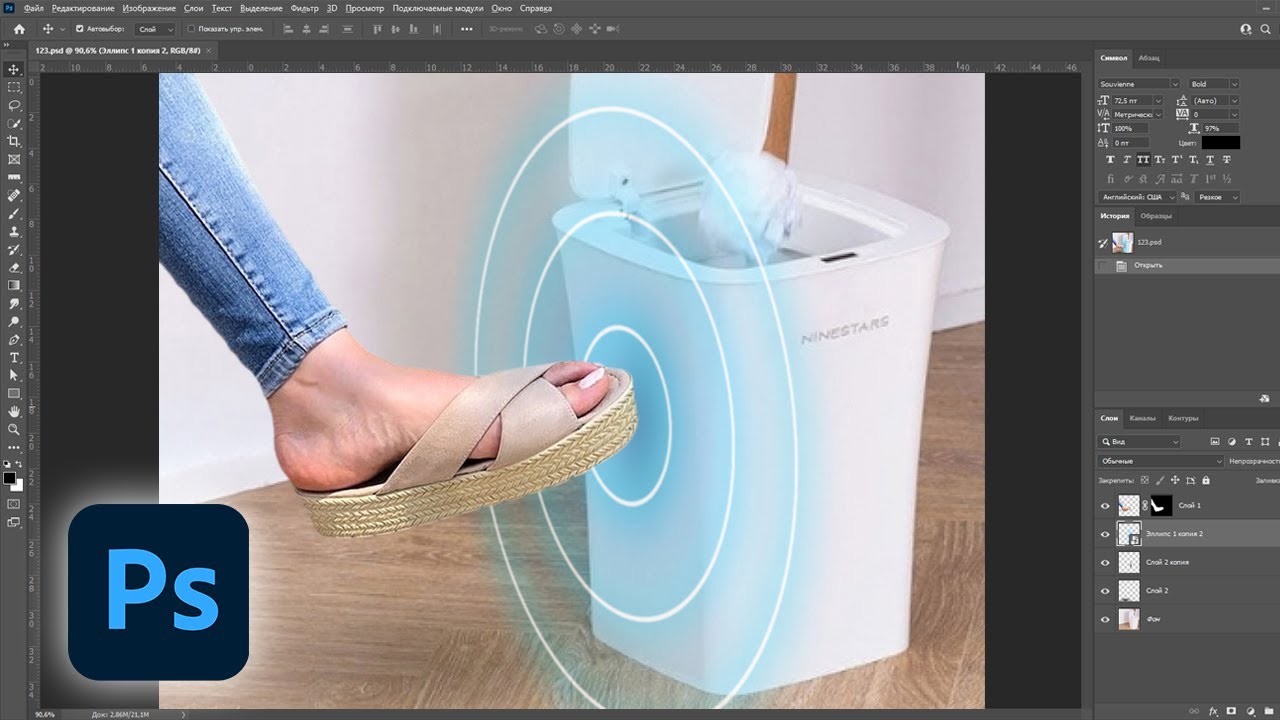This screenshot has width=1280, height=720.
Task: Select the Eraser tool
Action: click(x=14, y=267)
